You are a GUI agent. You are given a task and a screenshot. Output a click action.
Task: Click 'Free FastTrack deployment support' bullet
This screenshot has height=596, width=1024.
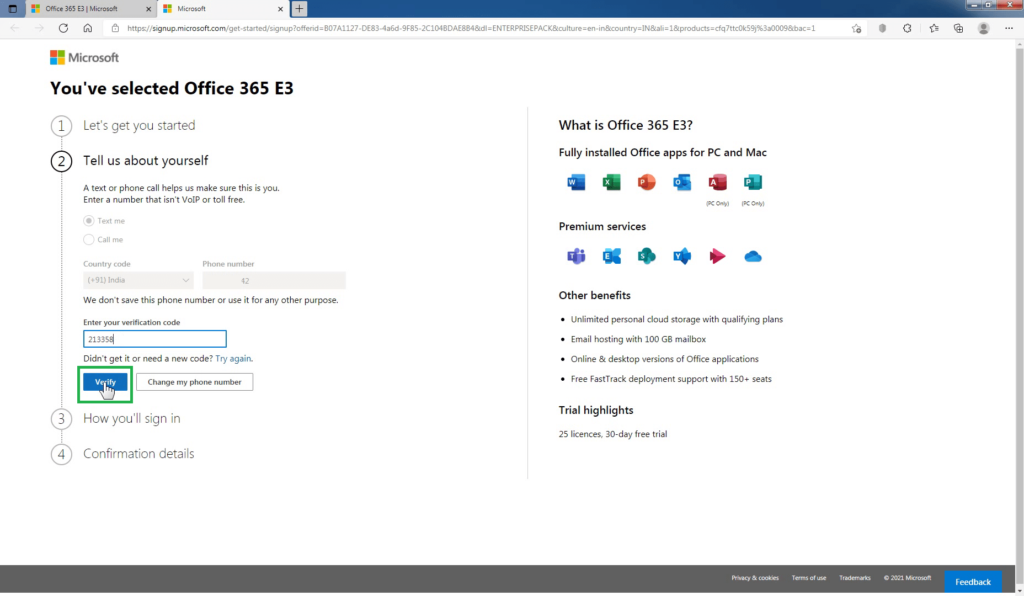pyautogui.click(x=671, y=379)
